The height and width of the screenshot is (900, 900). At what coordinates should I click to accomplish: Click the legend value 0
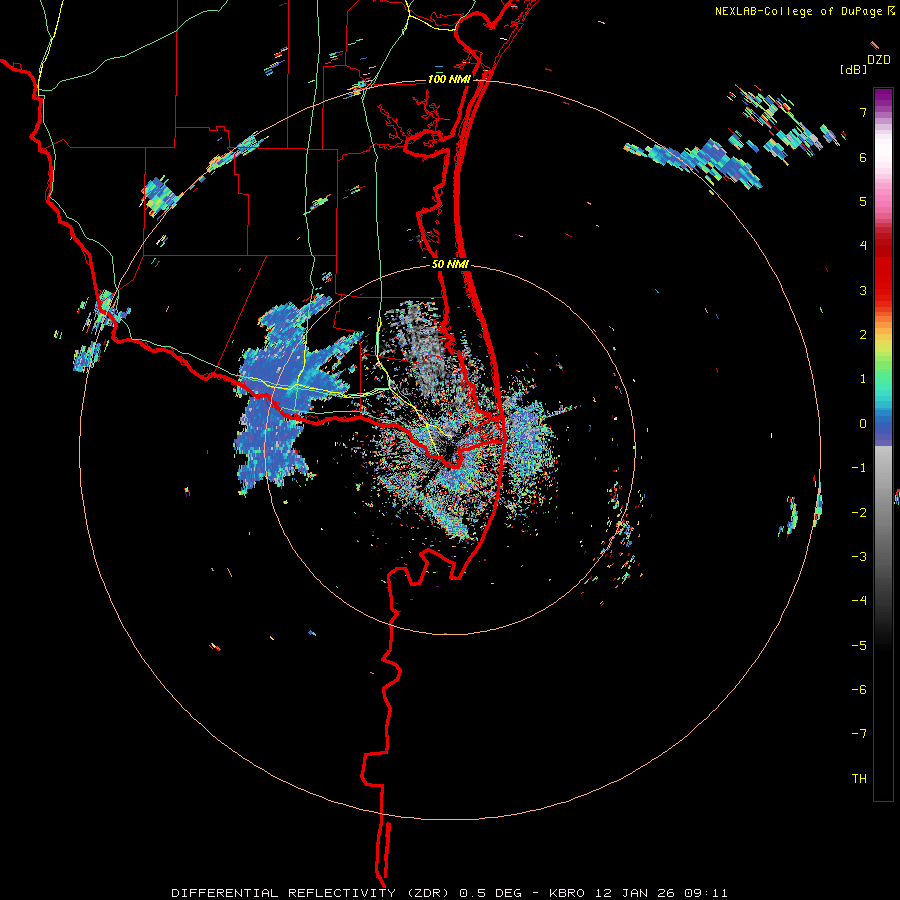[x=863, y=424]
